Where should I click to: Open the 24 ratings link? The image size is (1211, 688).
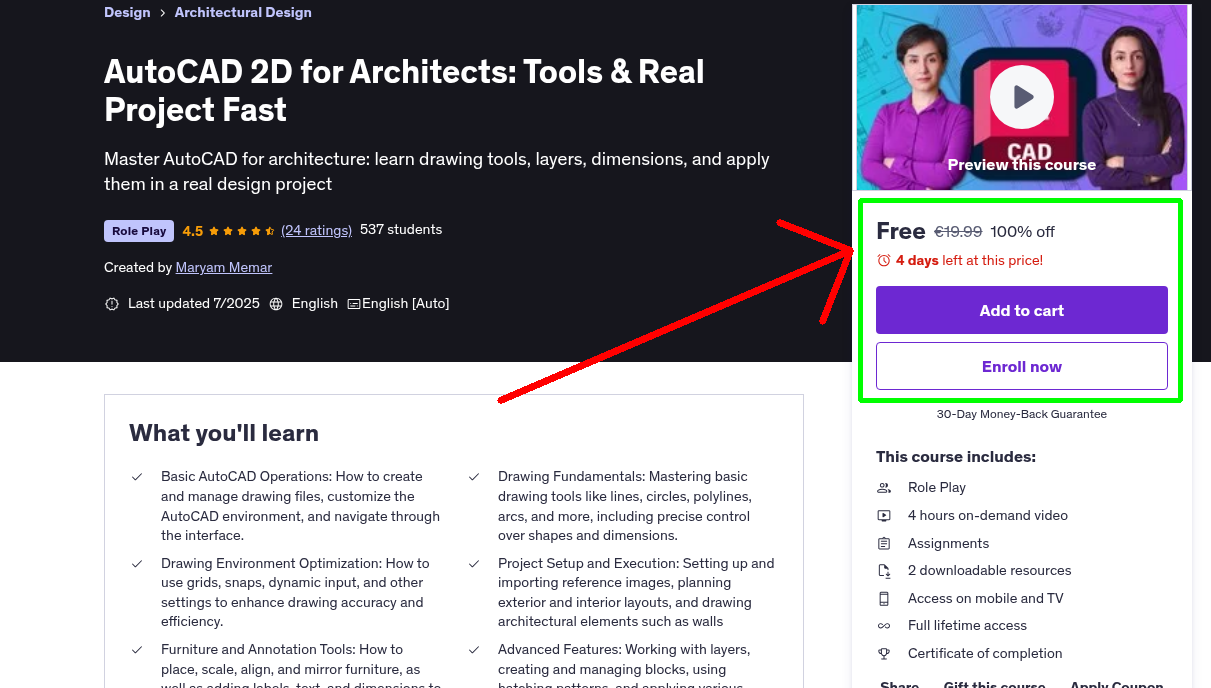317,230
